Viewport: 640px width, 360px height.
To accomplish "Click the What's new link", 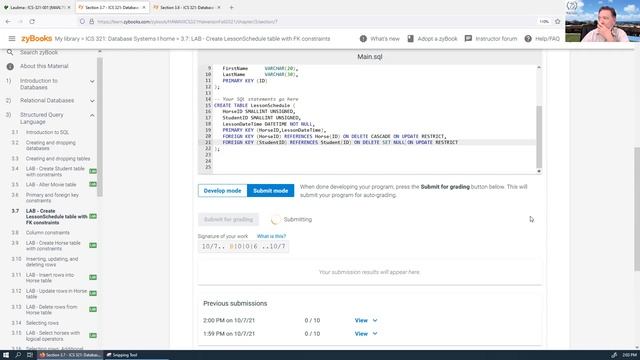I will click(385, 38).
